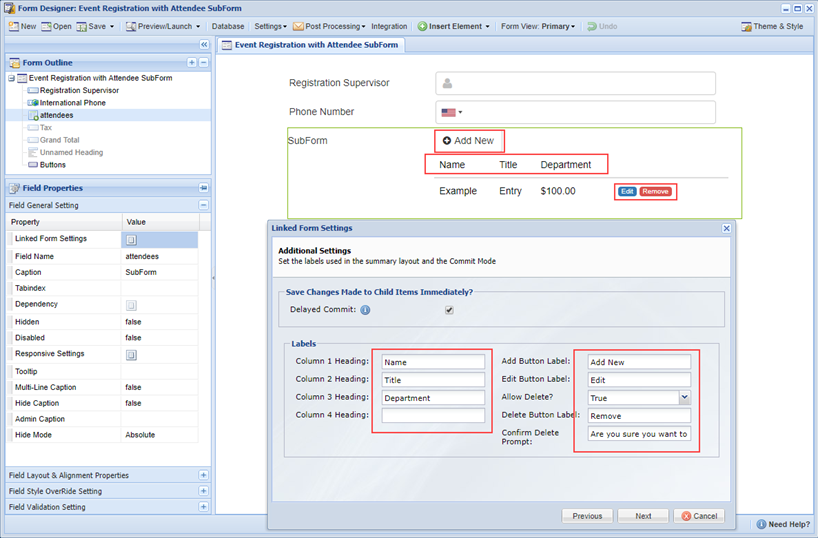Click the New form toolbar icon
The image size is (818, 538).
tap(14, 27)
